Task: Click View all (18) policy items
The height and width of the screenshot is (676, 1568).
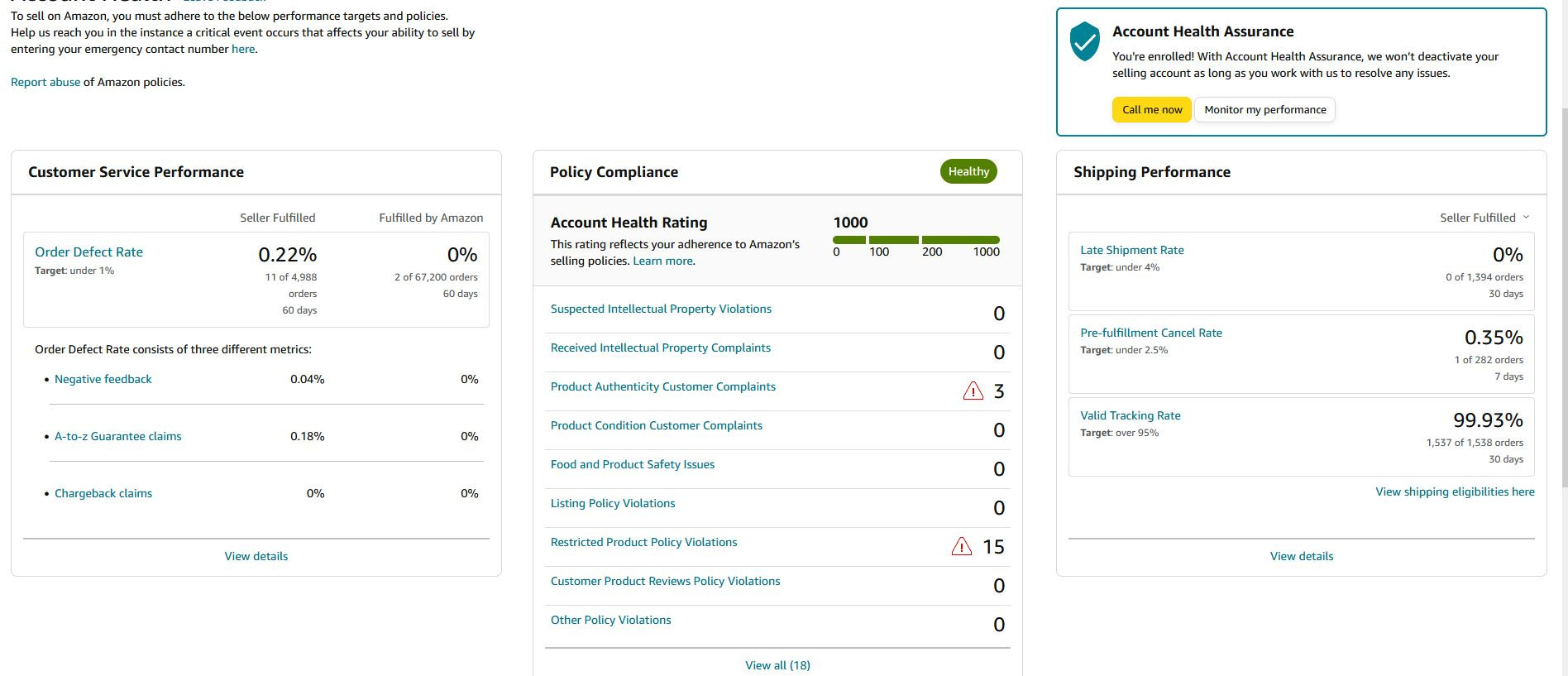Action: pos(777,665)
